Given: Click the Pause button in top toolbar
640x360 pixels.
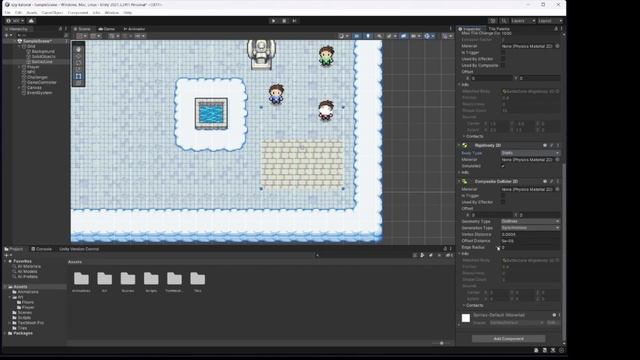Looking at the screenshot, I should click(x=284, y=21).
